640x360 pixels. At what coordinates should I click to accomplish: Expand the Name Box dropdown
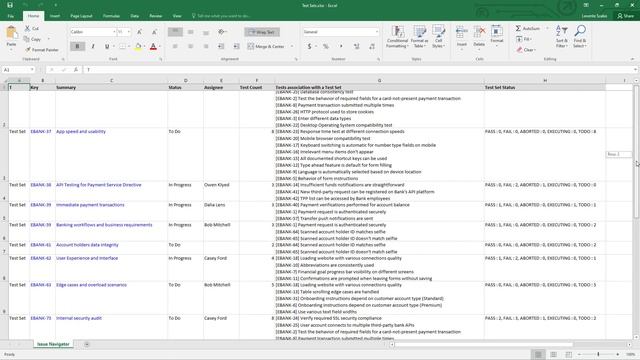pyautogui.click(x=32, y=70)
